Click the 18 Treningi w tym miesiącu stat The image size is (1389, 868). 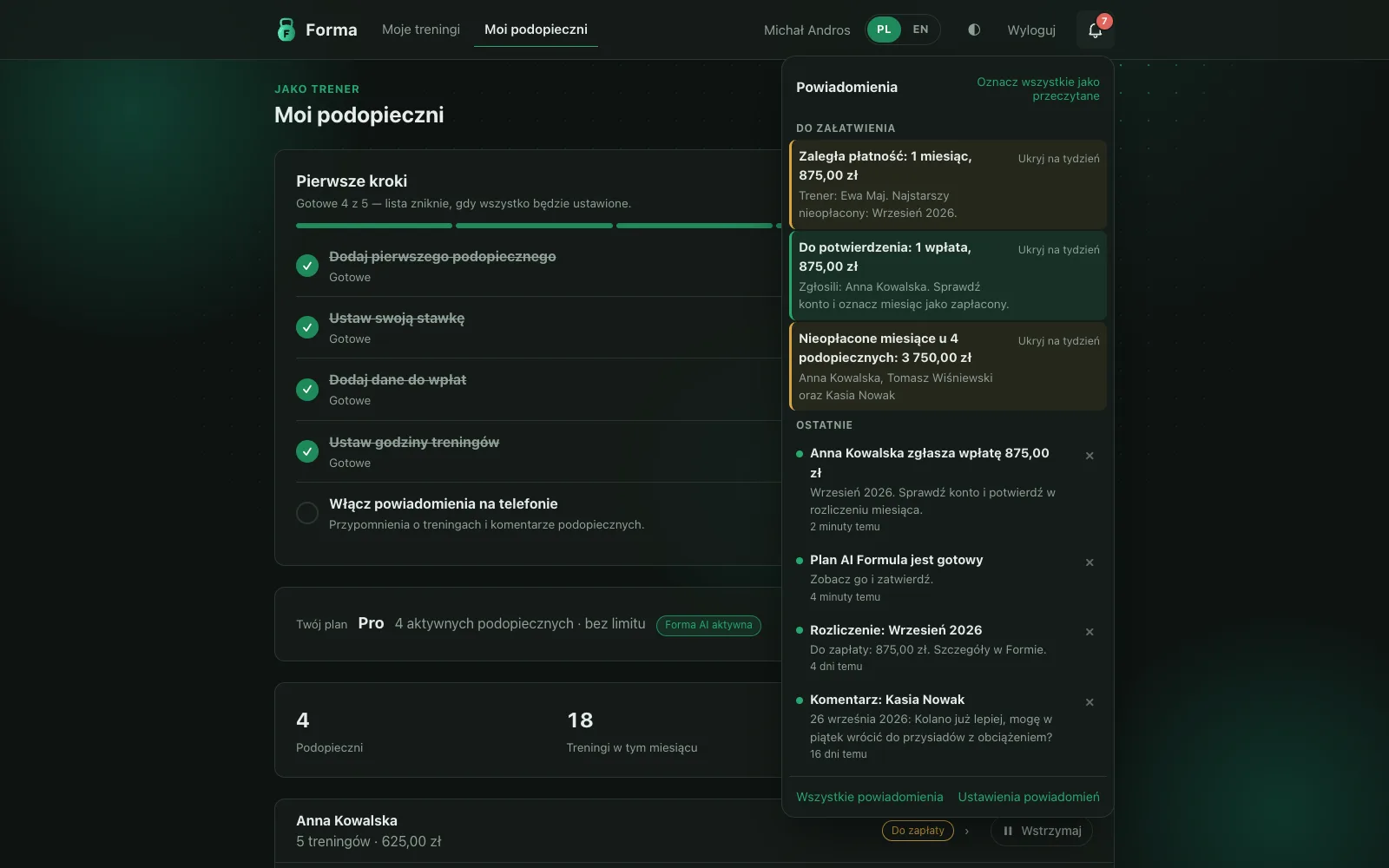click(631, 732)
